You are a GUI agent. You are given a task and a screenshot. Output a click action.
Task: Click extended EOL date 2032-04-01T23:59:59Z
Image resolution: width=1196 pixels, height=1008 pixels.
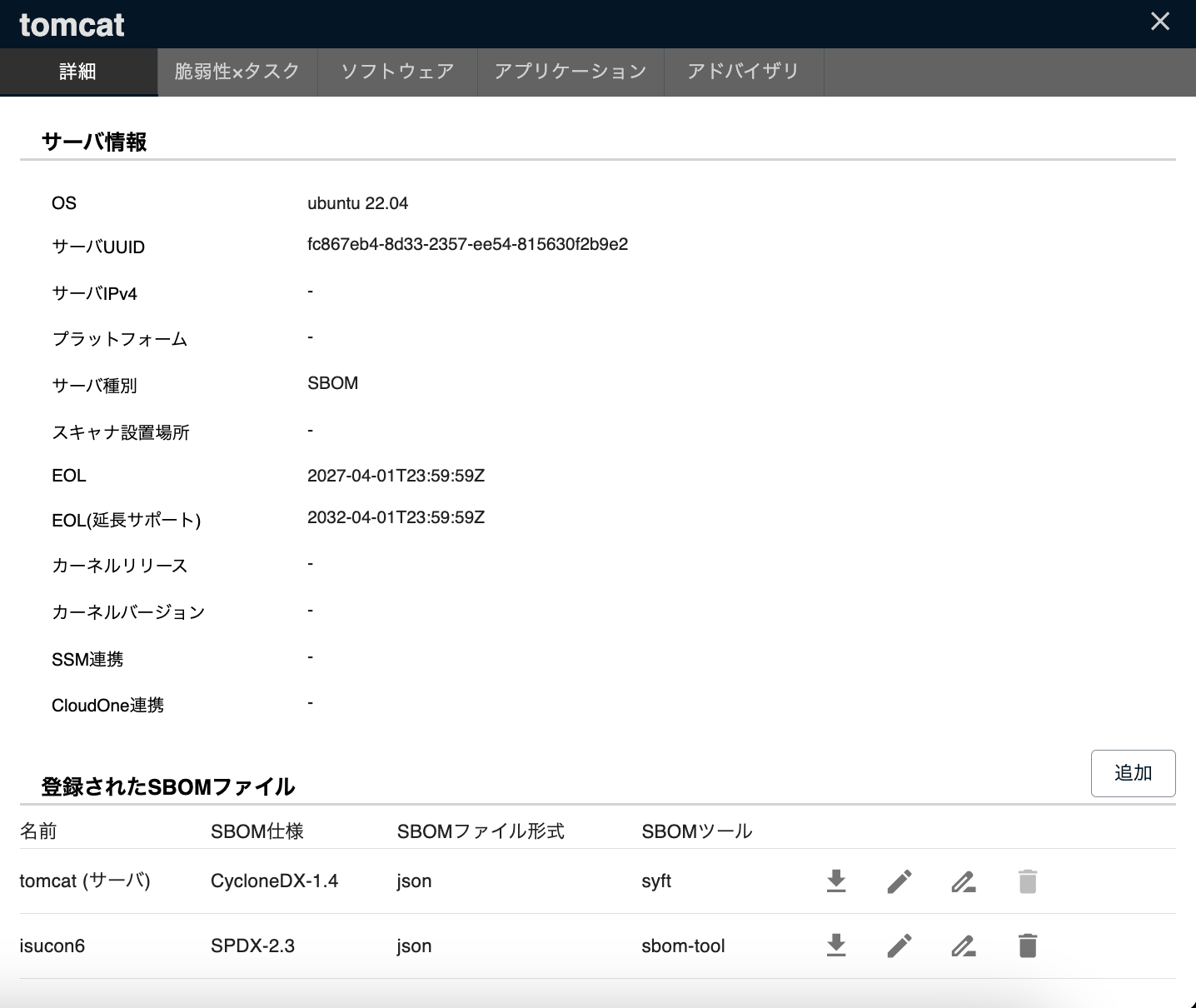click(x=396, y=517)
